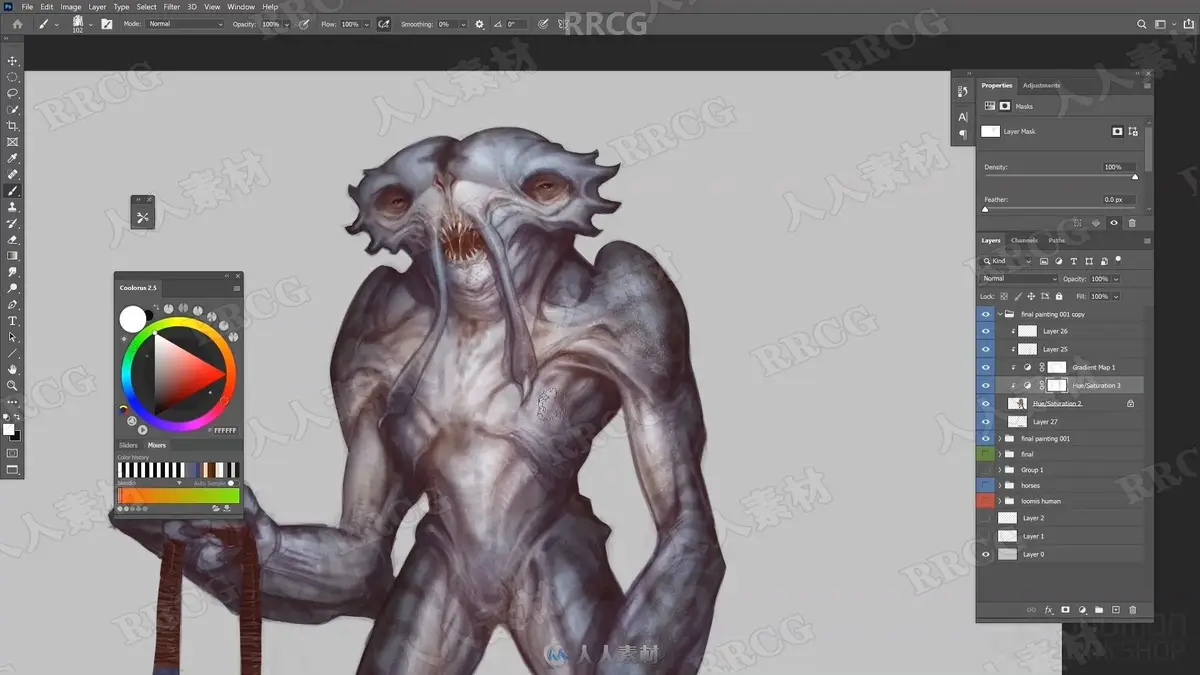1200x675 pixels.
Task: Select the Horizontal Type tool
Action: click(x=13, y=321)
